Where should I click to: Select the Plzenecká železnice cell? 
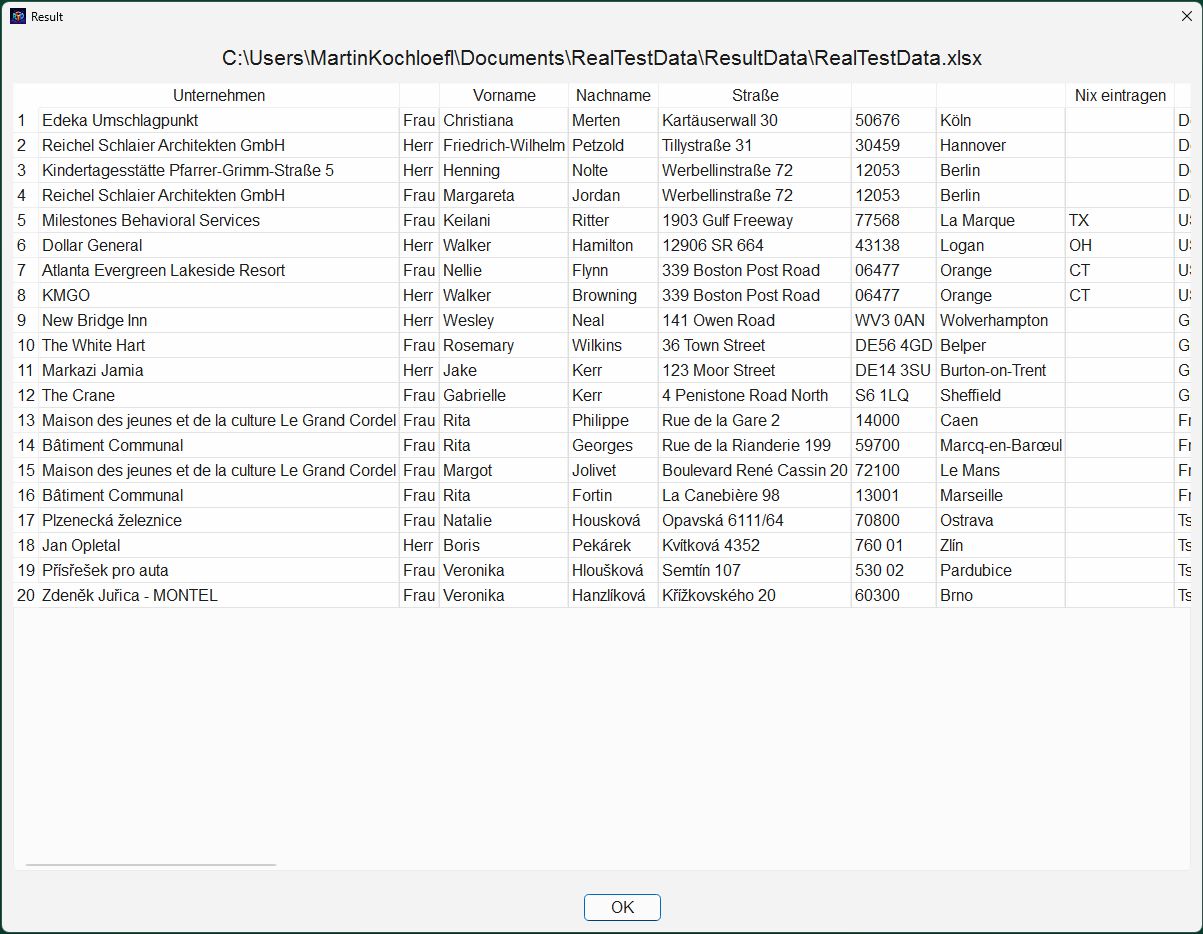pos(219,520)
